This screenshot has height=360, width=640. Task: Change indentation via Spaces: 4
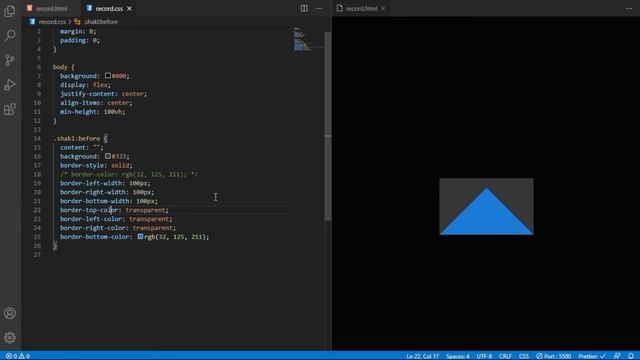(458, 356)
